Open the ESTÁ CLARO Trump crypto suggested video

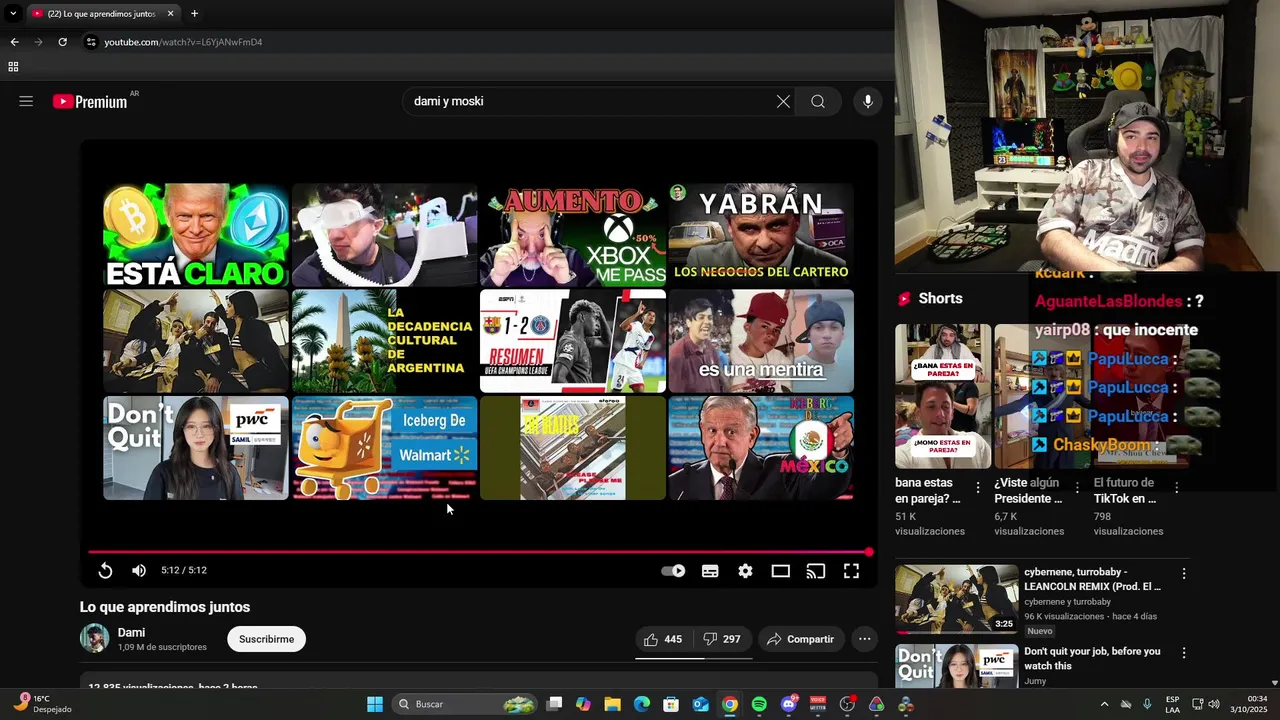(196, 235)
